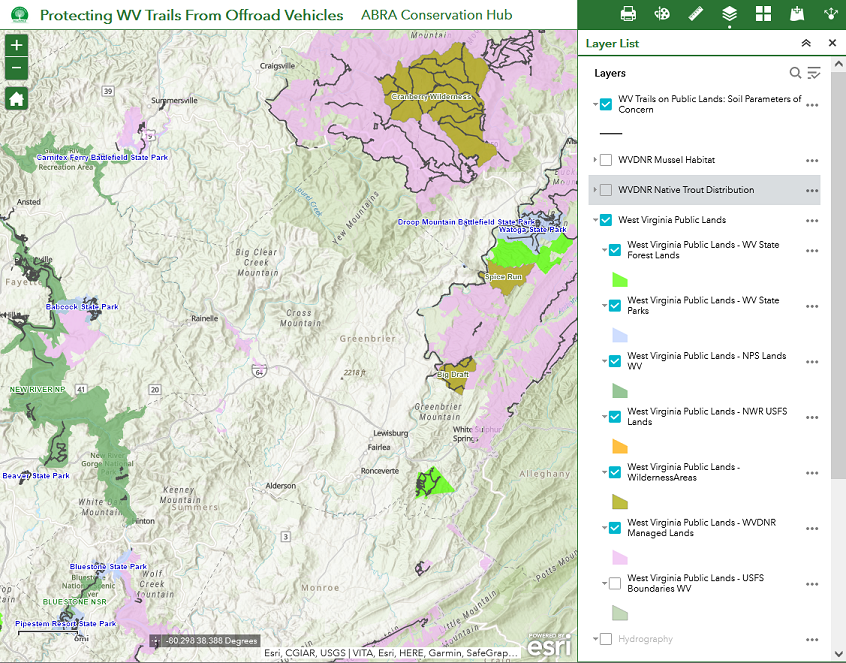The width and height of the screenshot is (846, 663).
Task: Select the Measurement ruler tool
Action: click(x=696, y=14)
